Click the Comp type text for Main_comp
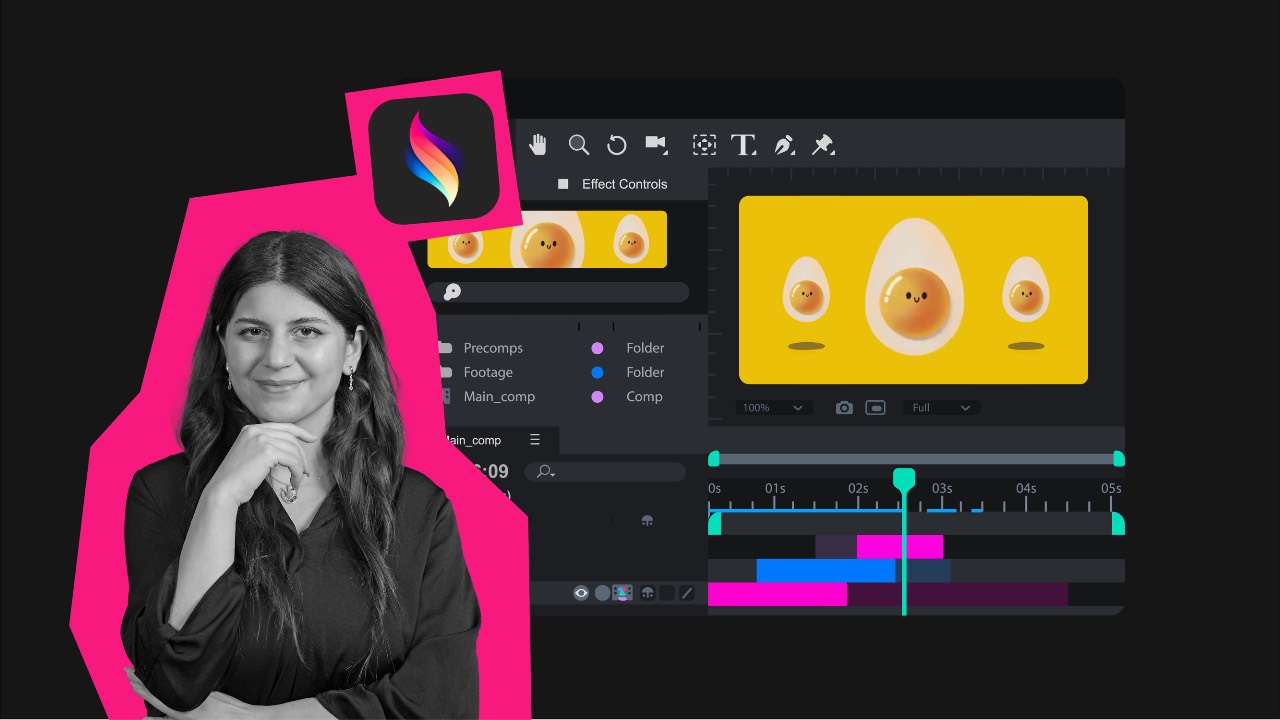1280x720 pixels. click(x=644, y=396)
